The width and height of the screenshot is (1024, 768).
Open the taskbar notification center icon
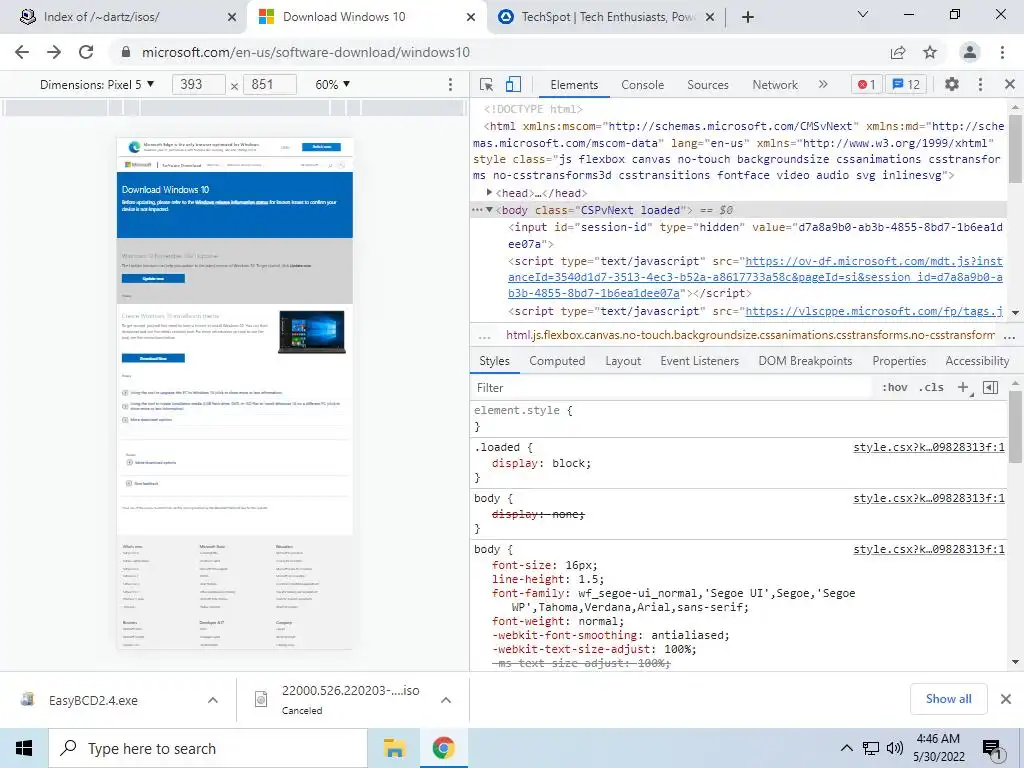(992, 749)
